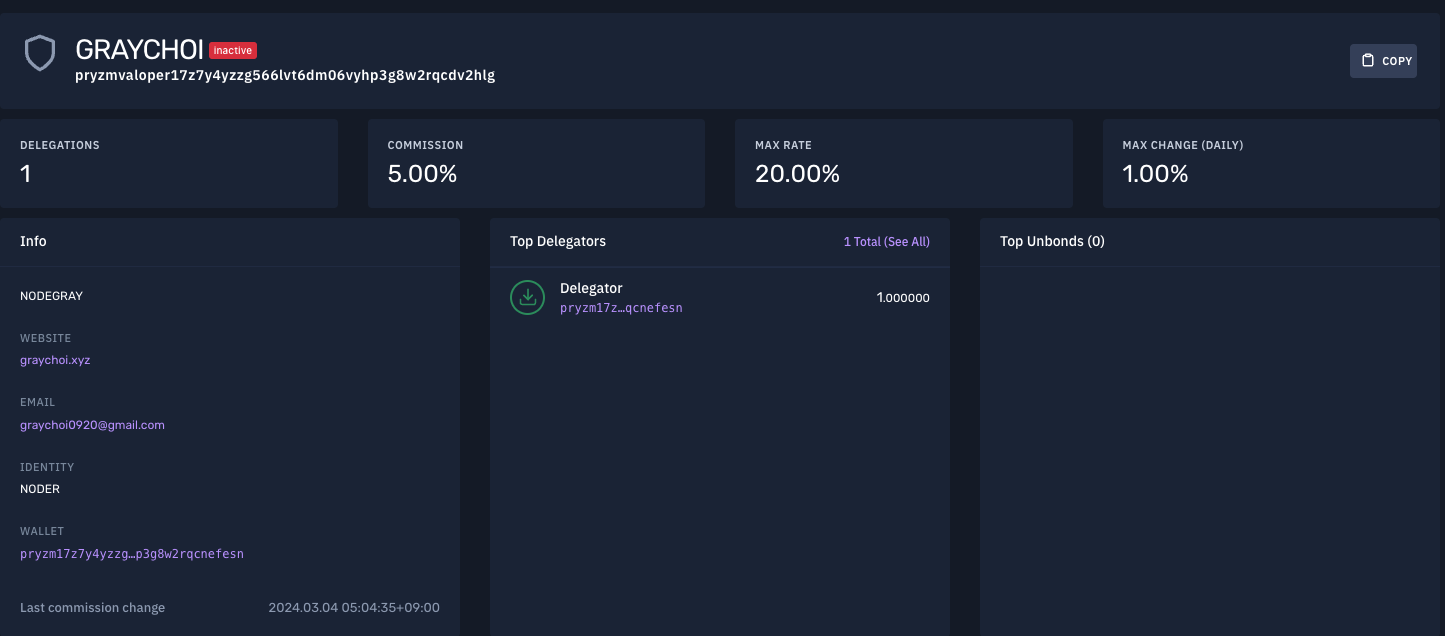Click the NODEGRAY description text
This screenshot has width=1445, height=636.
[52, 296]
